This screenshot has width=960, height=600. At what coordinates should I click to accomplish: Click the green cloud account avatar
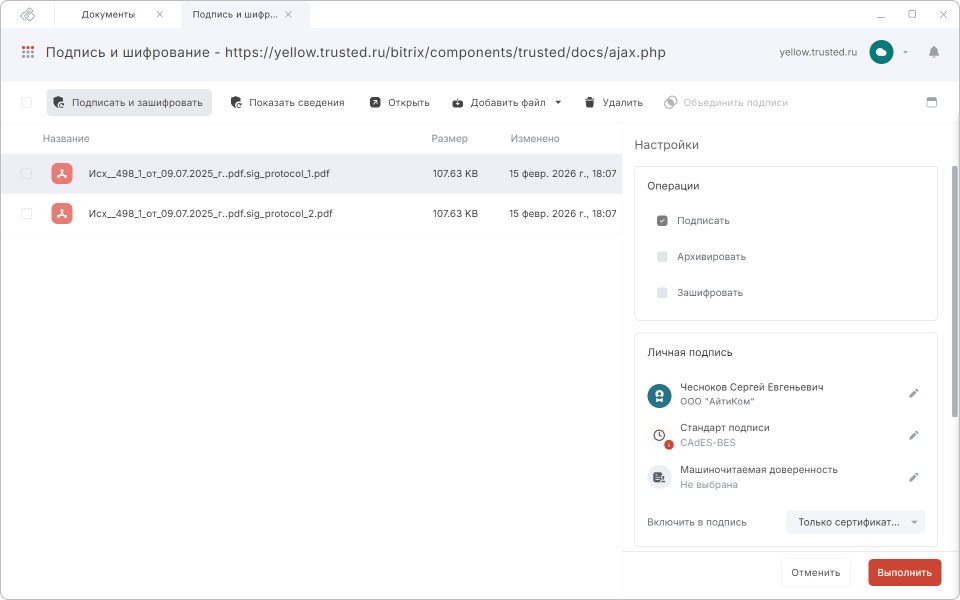881,52
